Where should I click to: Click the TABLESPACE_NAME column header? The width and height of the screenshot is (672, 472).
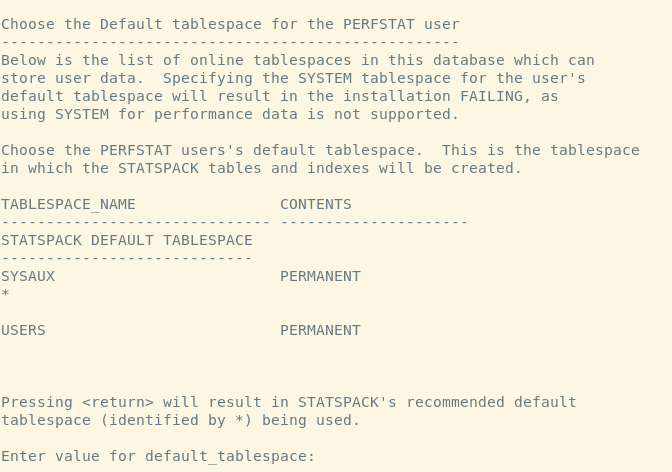tap(68, 204)
